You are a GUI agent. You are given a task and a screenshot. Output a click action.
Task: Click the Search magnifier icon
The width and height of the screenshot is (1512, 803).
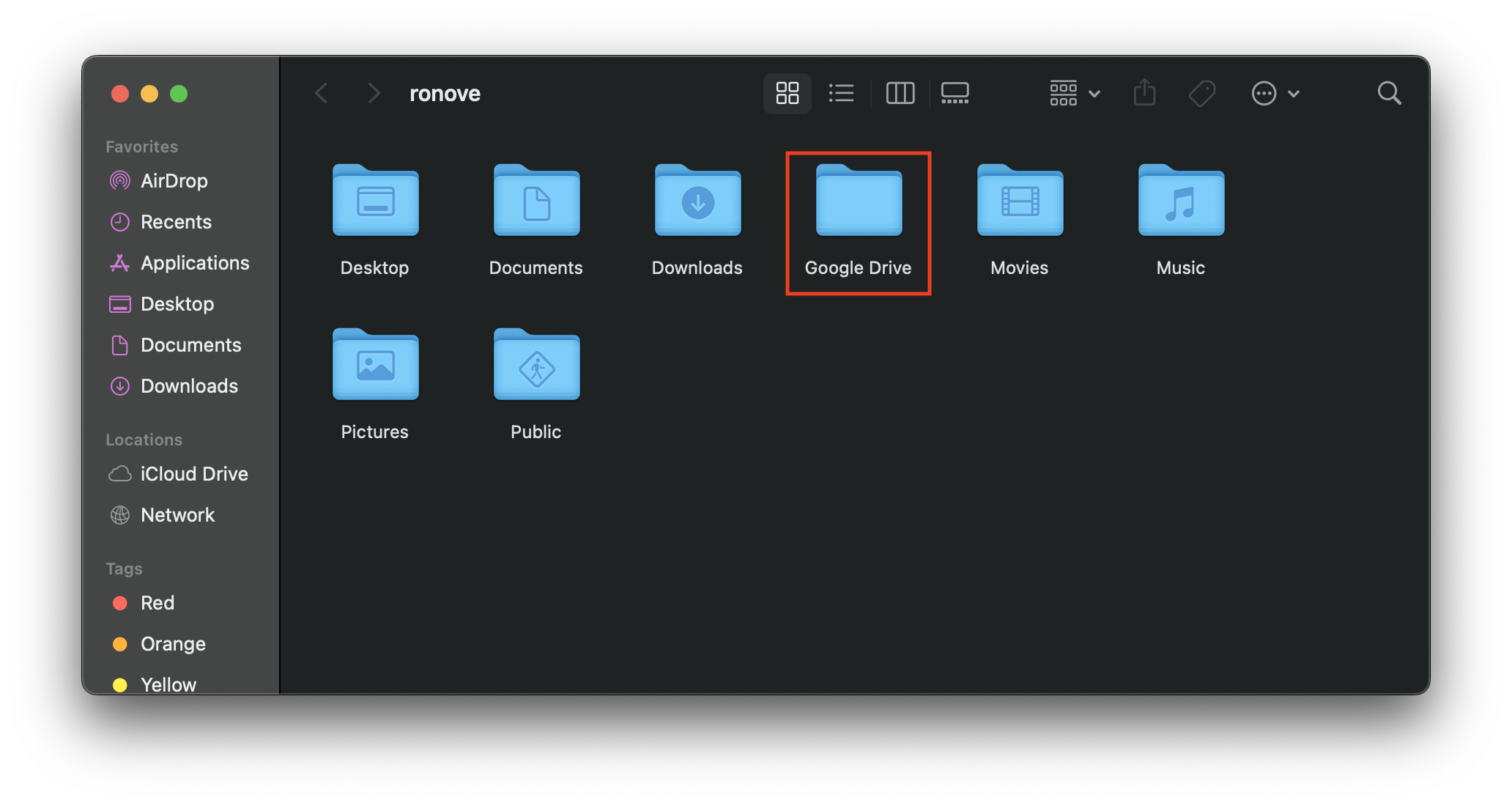(x=1389, y=93)
